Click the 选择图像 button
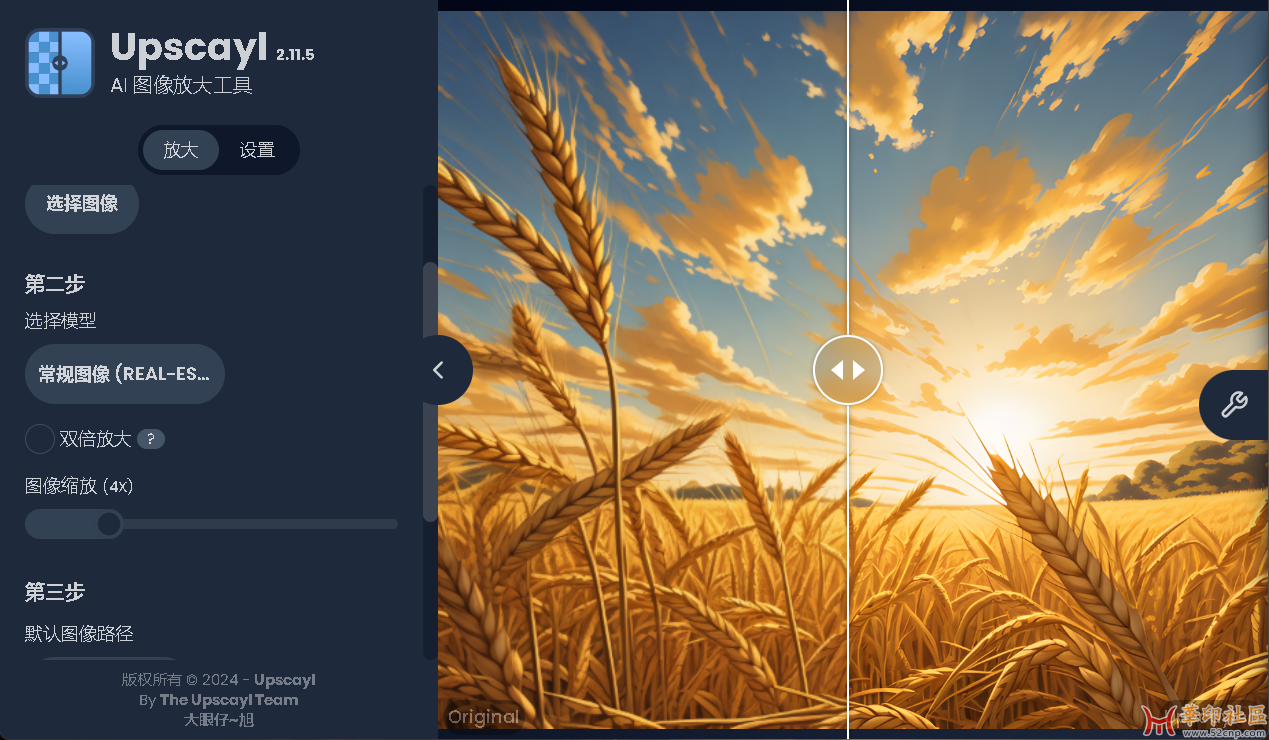Image resolution: width=1269 pixels, height=740 pixels. click(82, 204)
